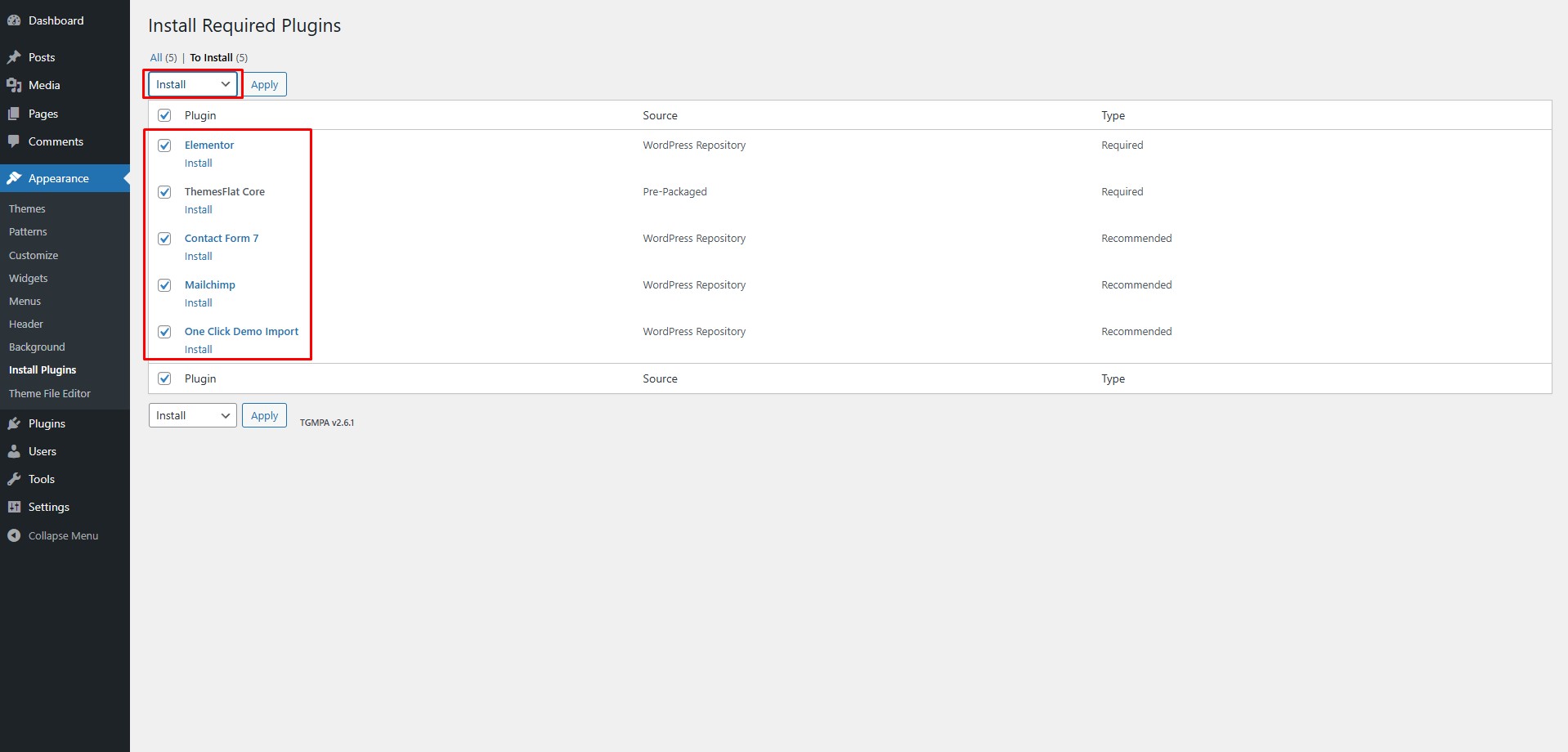Click Install under One Click Demo Import

(x=198, y=349)
